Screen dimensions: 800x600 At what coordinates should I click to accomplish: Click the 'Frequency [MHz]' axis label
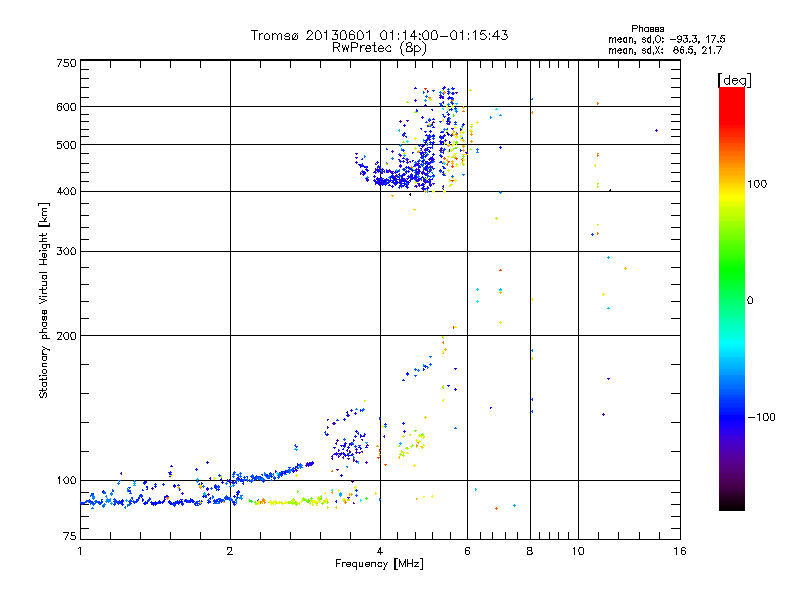[x=379, y=564]
